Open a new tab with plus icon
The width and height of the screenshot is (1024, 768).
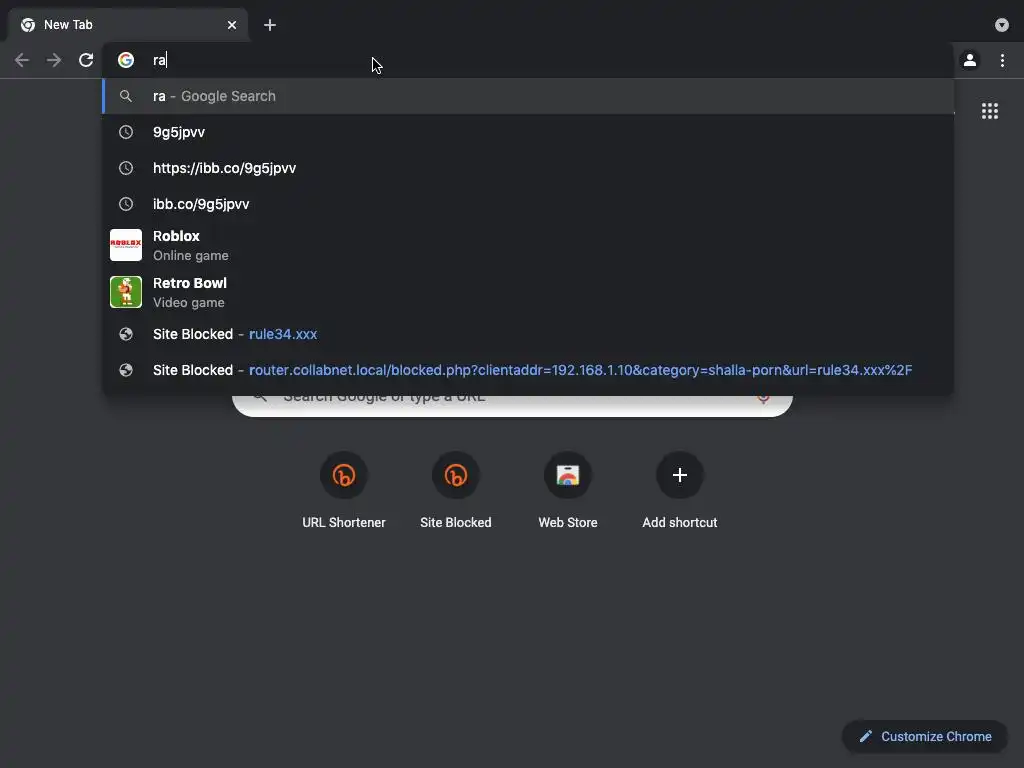[270, 25]
